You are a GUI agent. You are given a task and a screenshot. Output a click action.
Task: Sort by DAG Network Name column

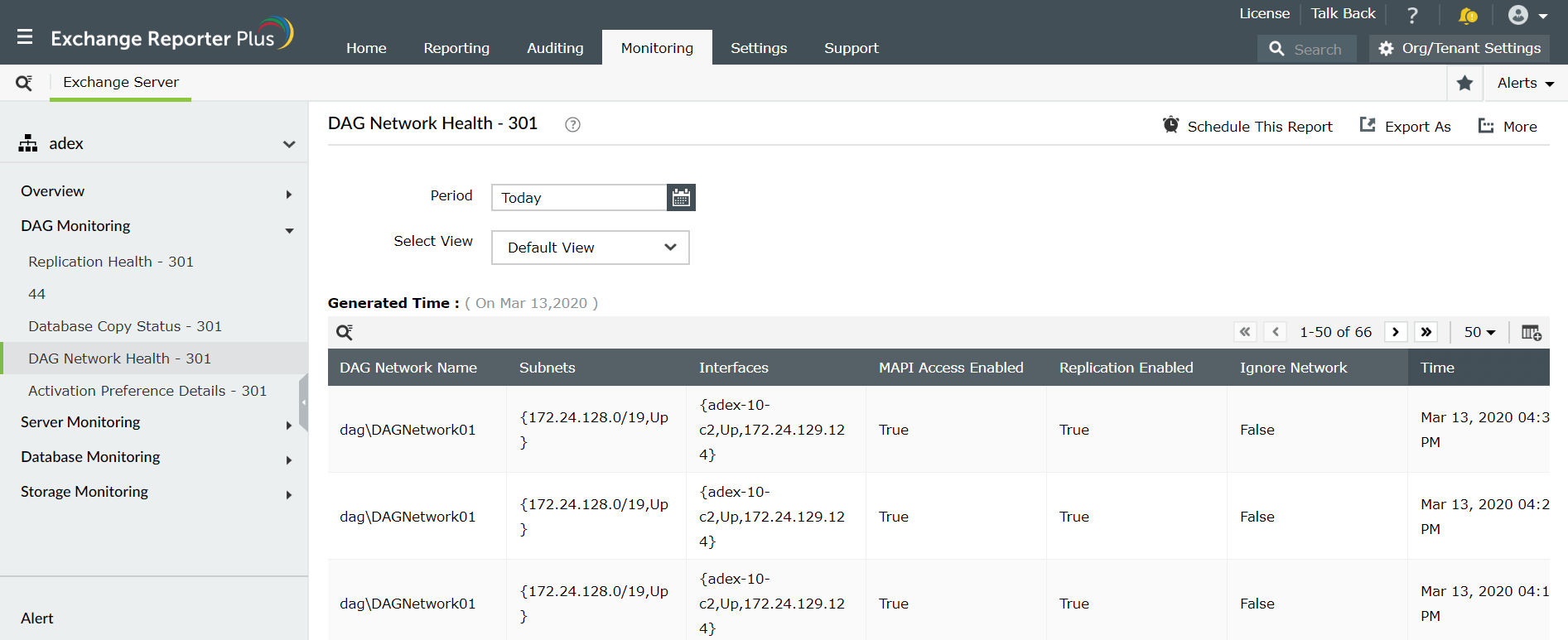[x=408, y=368]
